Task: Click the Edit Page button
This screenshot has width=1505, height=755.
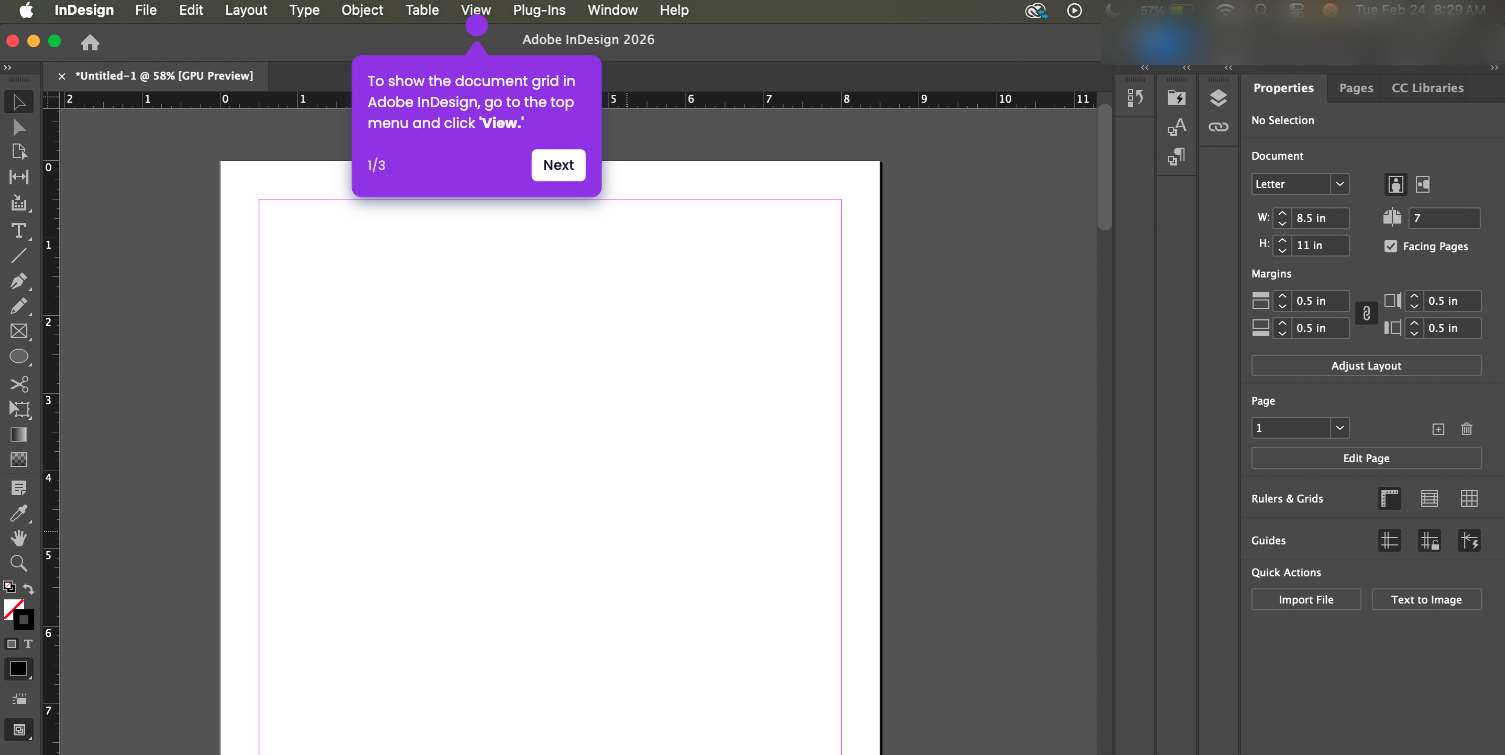Action: [x=1366, y=458]
